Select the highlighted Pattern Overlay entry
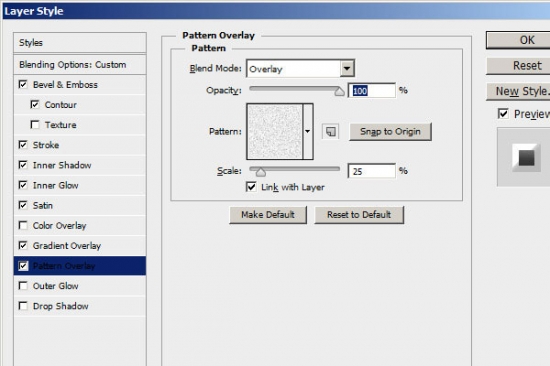The image size is (550, 366). [x=80, y=266]
